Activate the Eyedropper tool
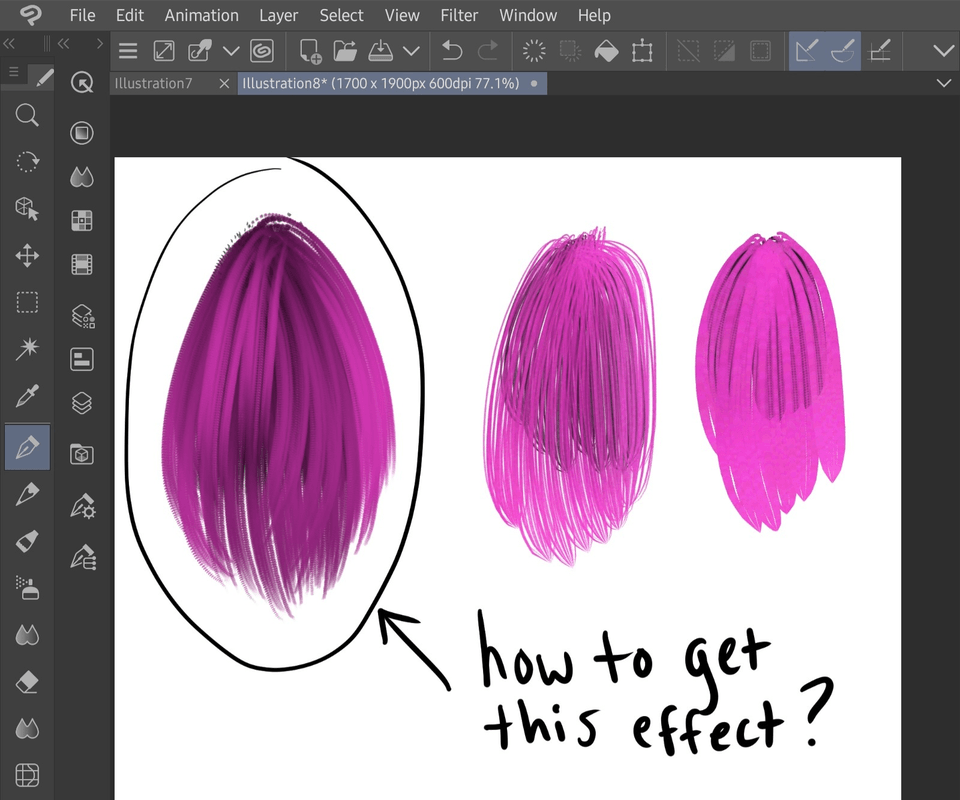This screenshot has width=960, height=800. (26, 394)
